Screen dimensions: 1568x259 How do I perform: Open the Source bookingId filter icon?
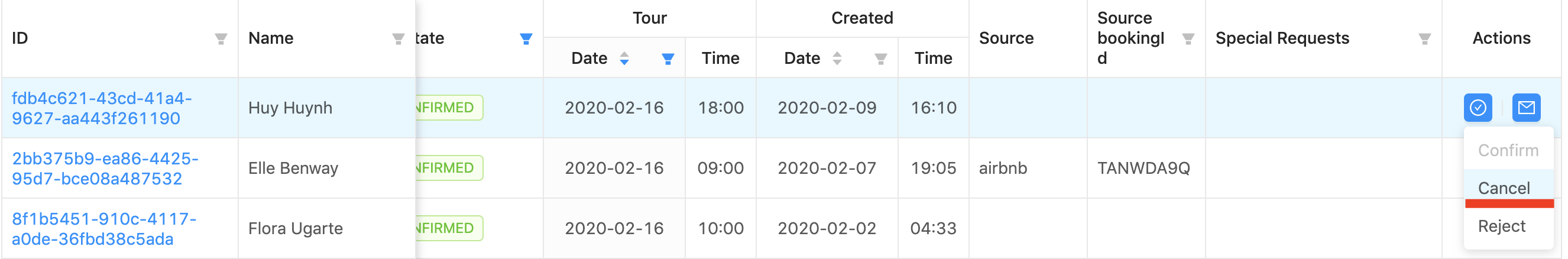pyautogui.click(x=1188, y=39)
